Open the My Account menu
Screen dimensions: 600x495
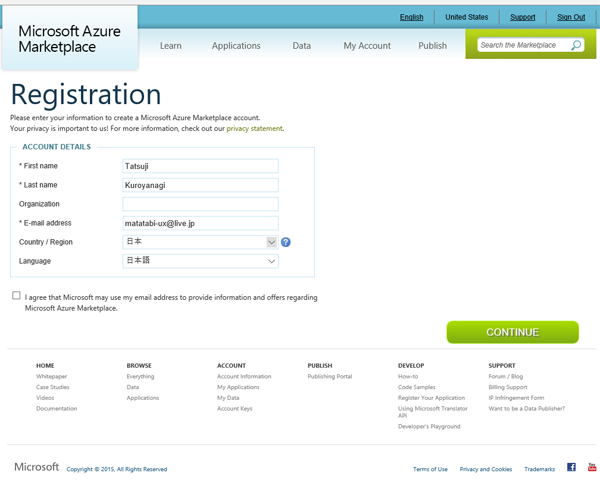(x=367, y=46)
